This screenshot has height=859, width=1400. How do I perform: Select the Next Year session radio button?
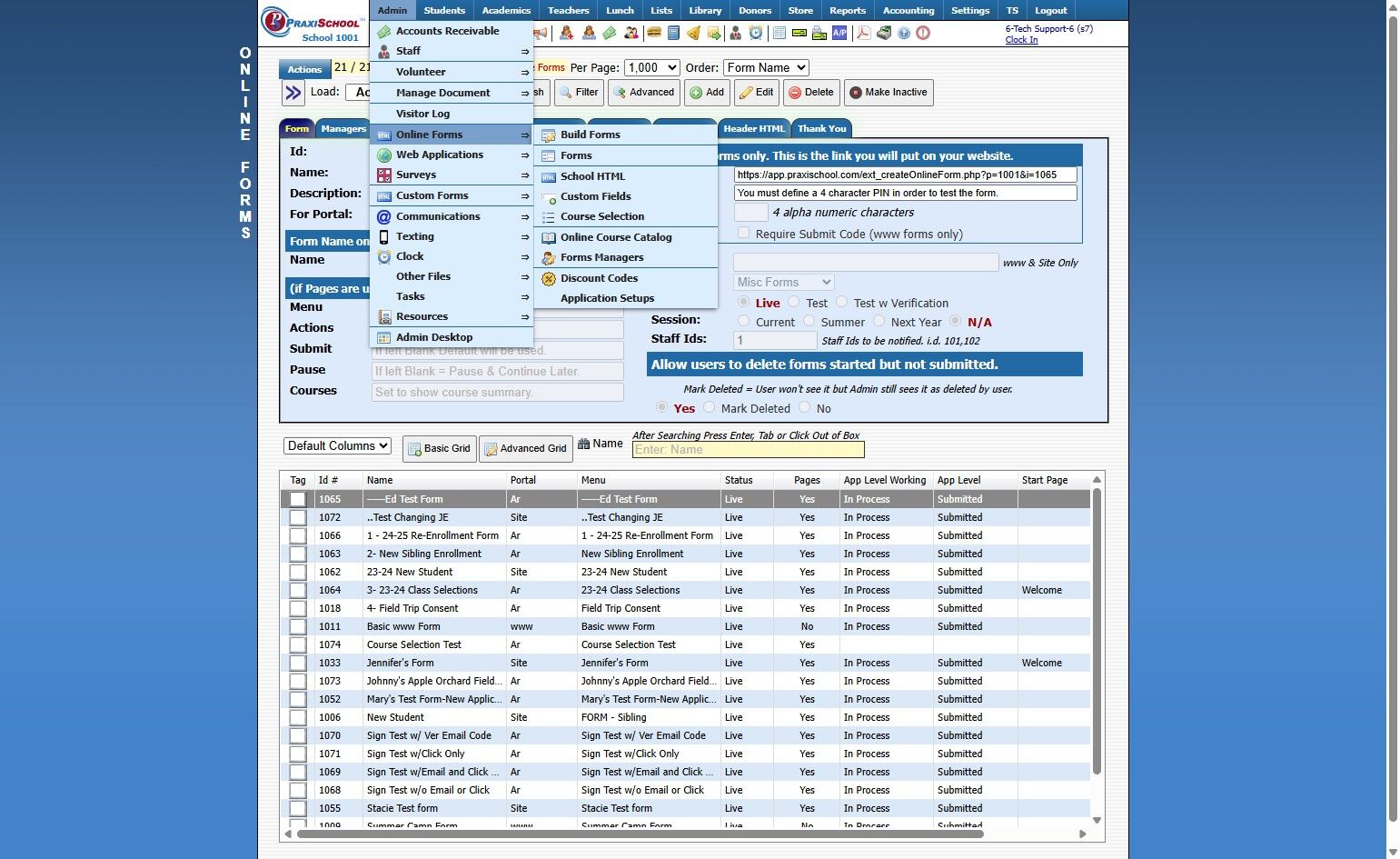pyautogui.click(x=879, y=321)
